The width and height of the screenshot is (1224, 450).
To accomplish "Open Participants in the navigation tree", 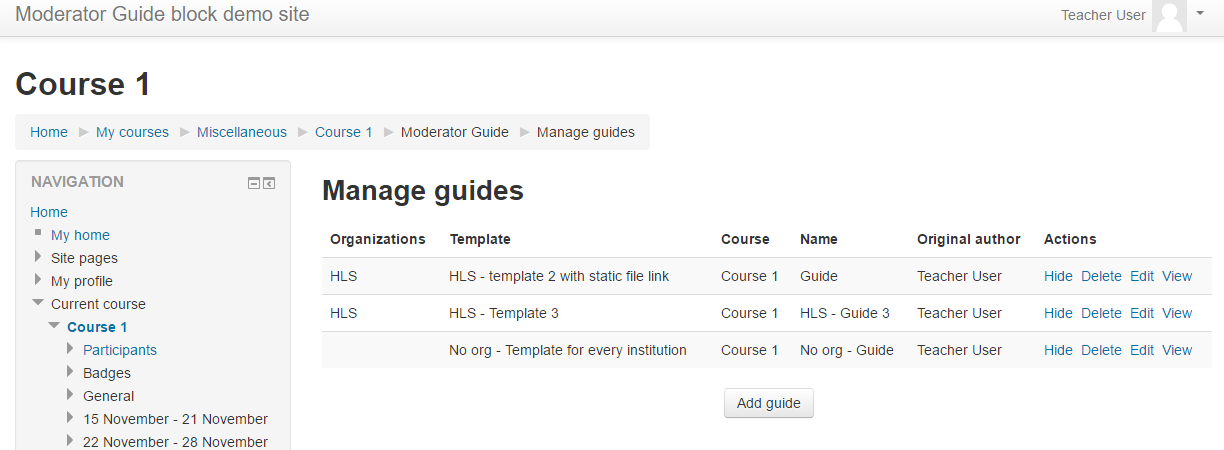I will pyautogui.click(x=119, y=350).
